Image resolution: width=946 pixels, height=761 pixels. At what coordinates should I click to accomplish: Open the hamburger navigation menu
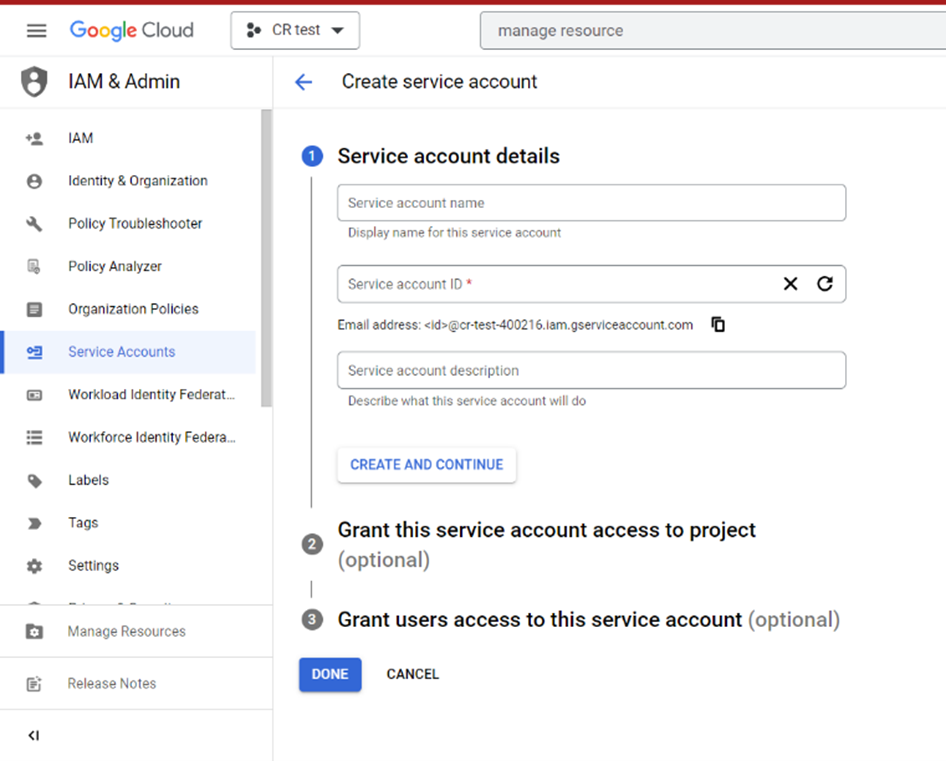[x=36, y=30]
